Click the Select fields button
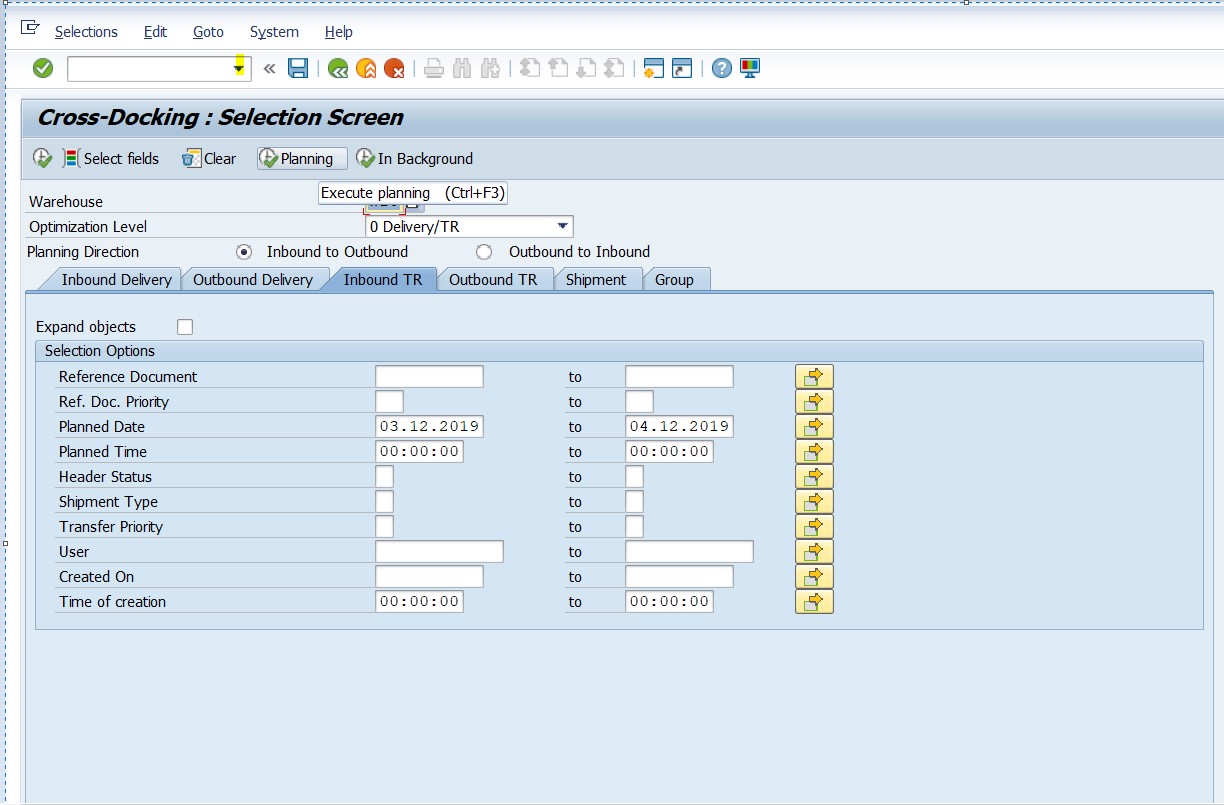The width and height of the screenshot is (1224, 805). (x=111, y=158)
